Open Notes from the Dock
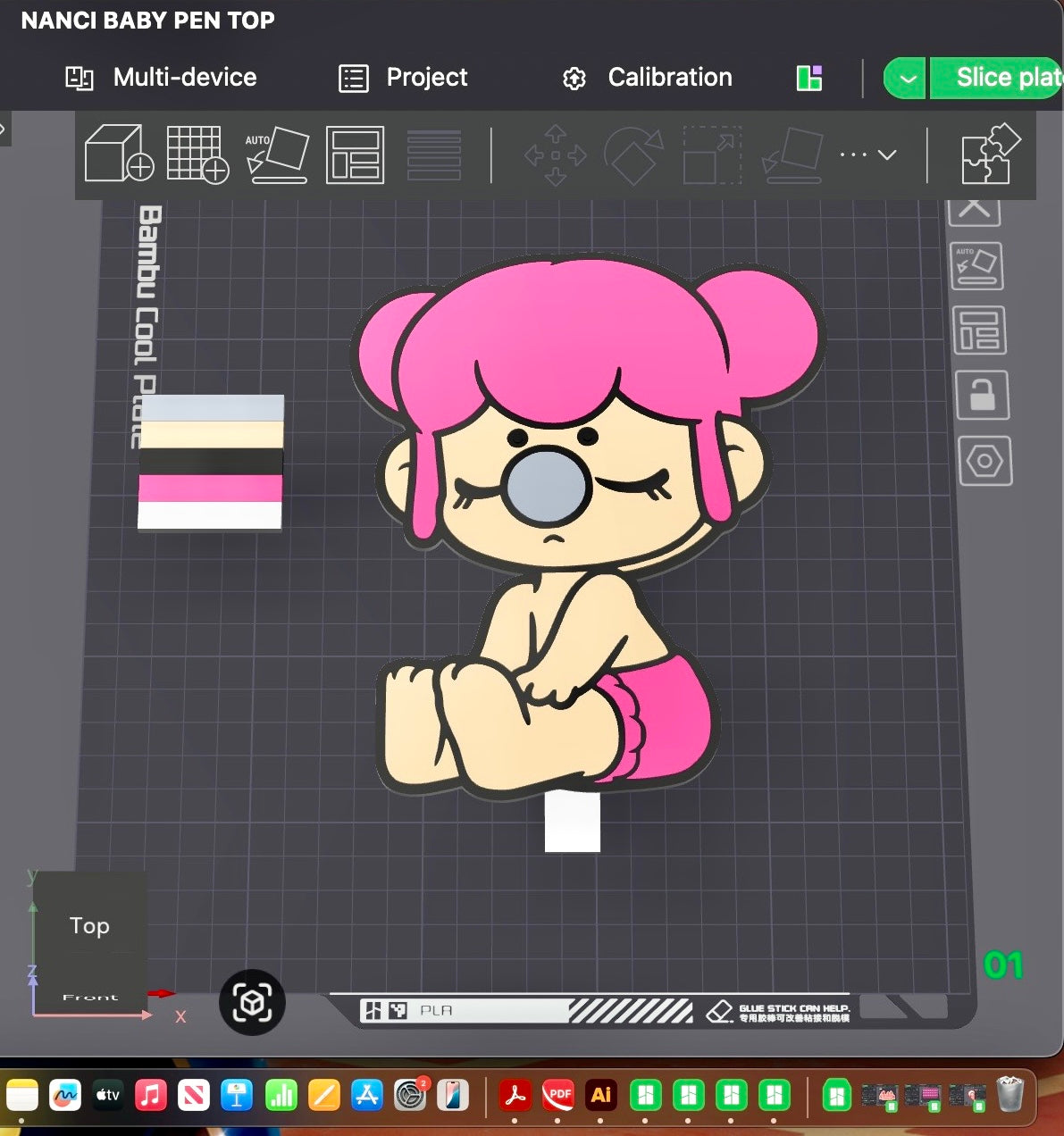 [21, 1096]
